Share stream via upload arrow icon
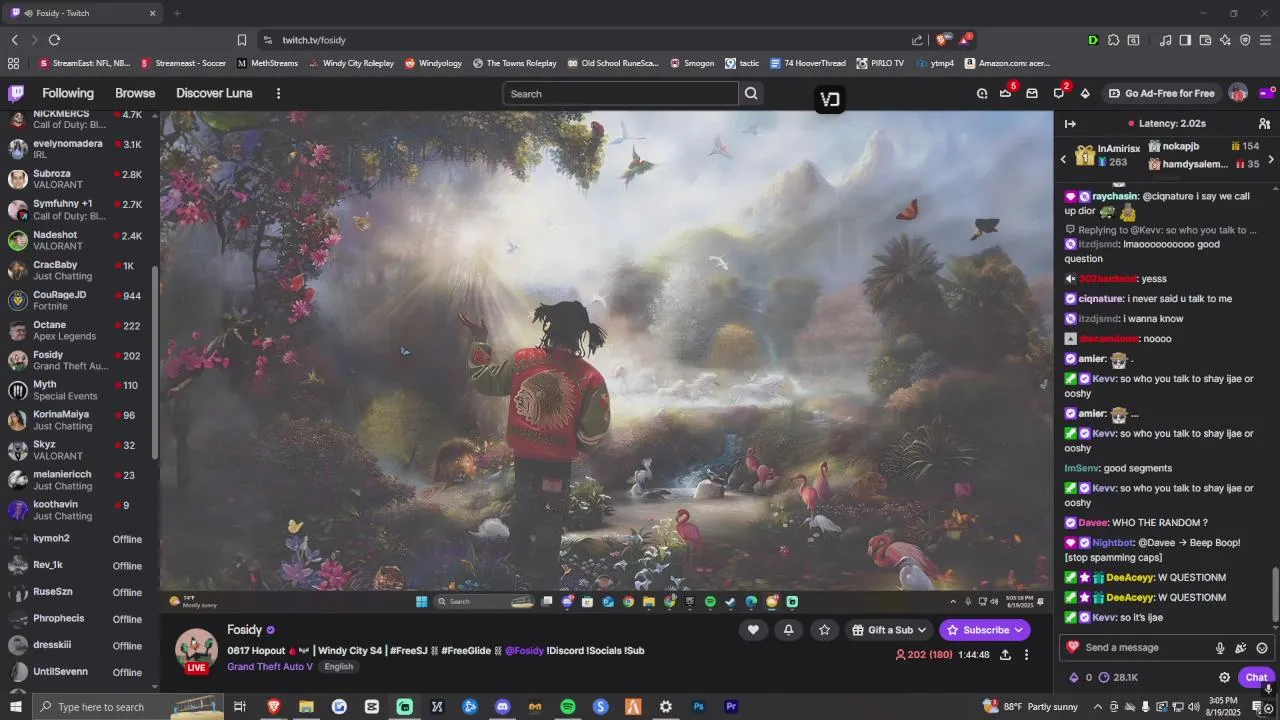The width and height of the screenshot is (1280, 720). click(1005, 655)
